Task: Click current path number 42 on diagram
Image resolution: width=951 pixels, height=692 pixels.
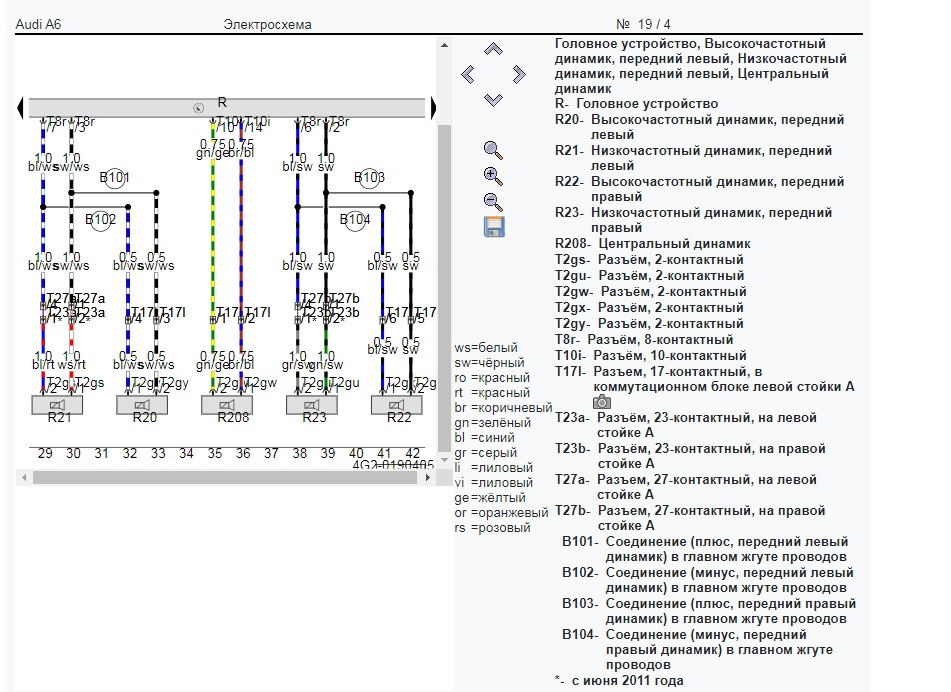Action: [x=413, y=453]
